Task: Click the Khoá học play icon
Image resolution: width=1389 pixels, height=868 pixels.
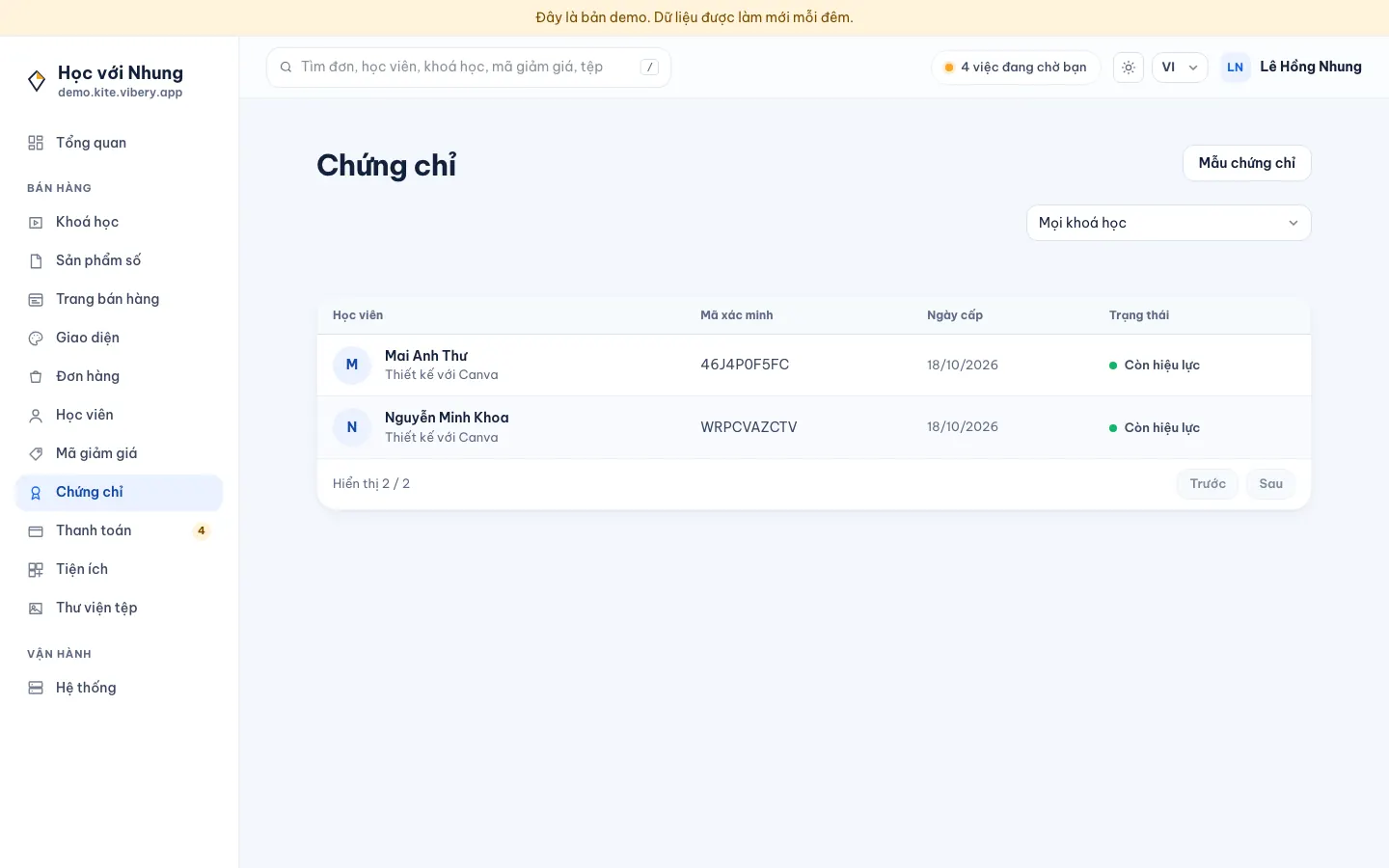Action: coord(36,222)
